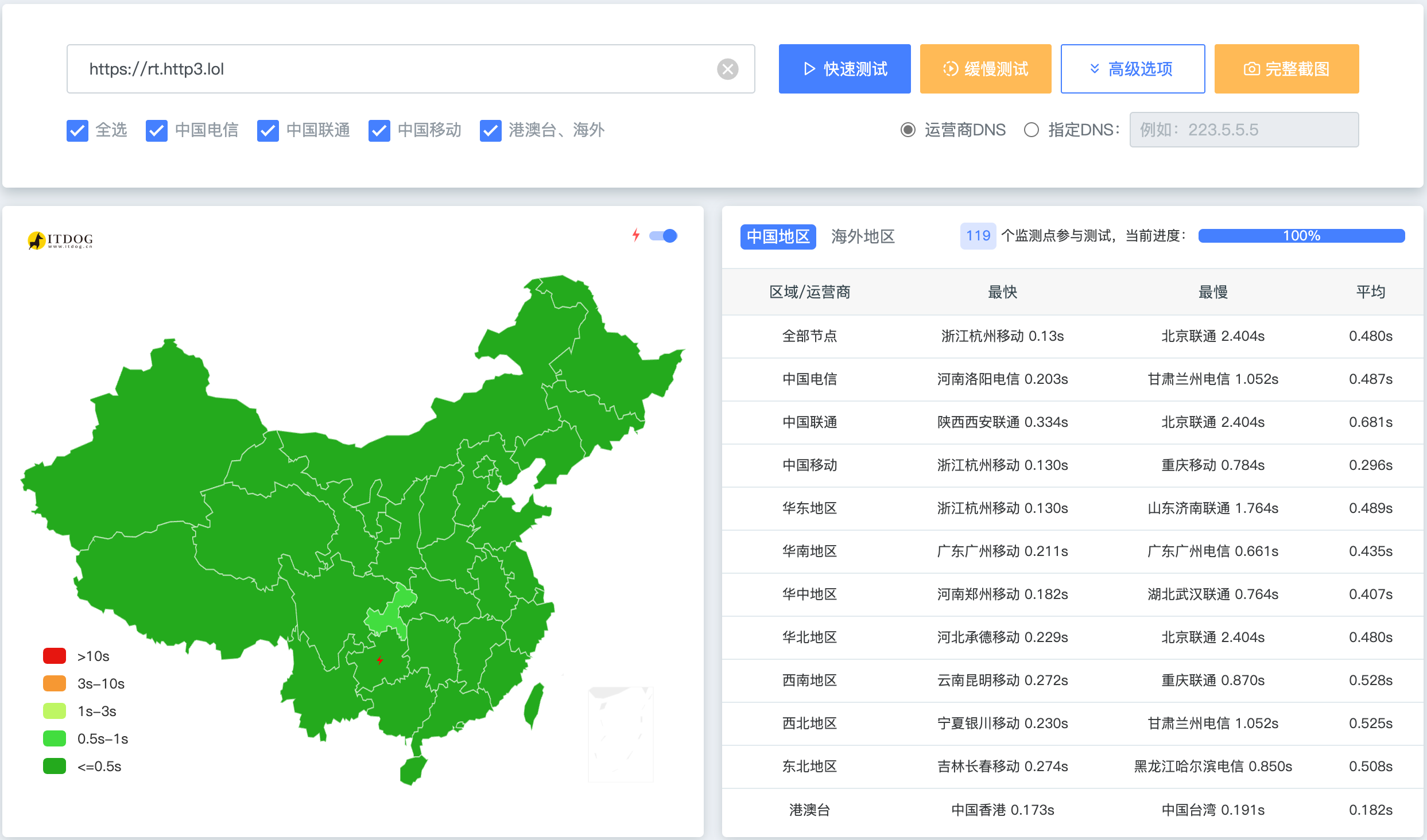Flip the map animation toggle switch

(x=663, y=235)
